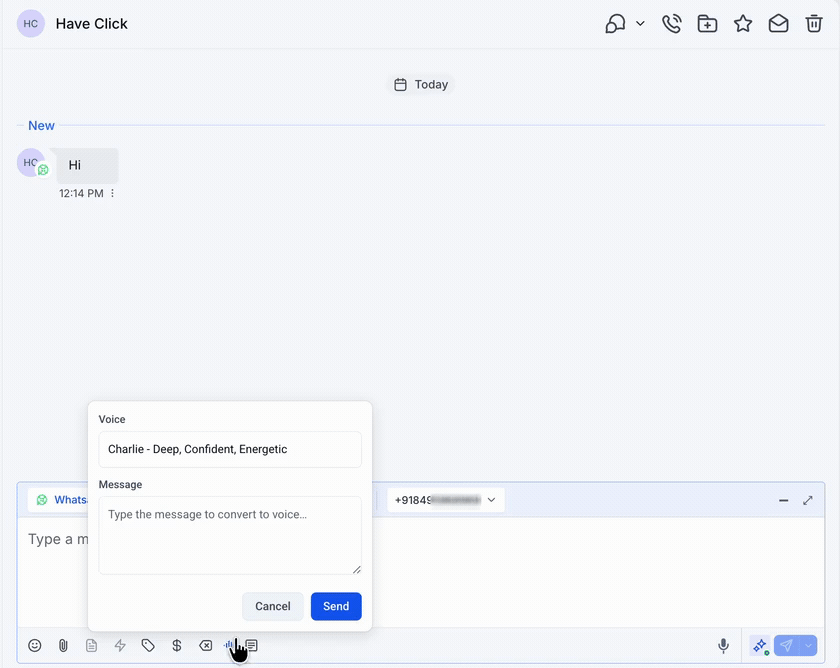Image resolution: width=840 pixels, height=668 pixels.
Task: Click the voice text area resize handle
Action: coord(357,569)
